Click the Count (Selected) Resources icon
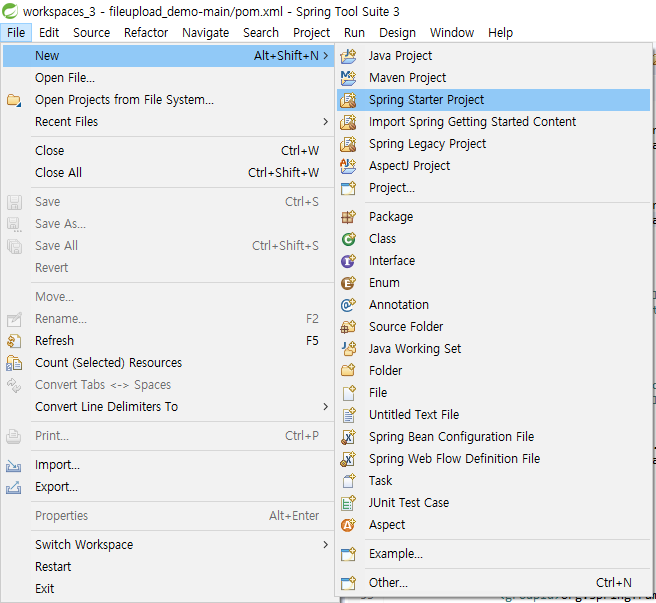 14,363
